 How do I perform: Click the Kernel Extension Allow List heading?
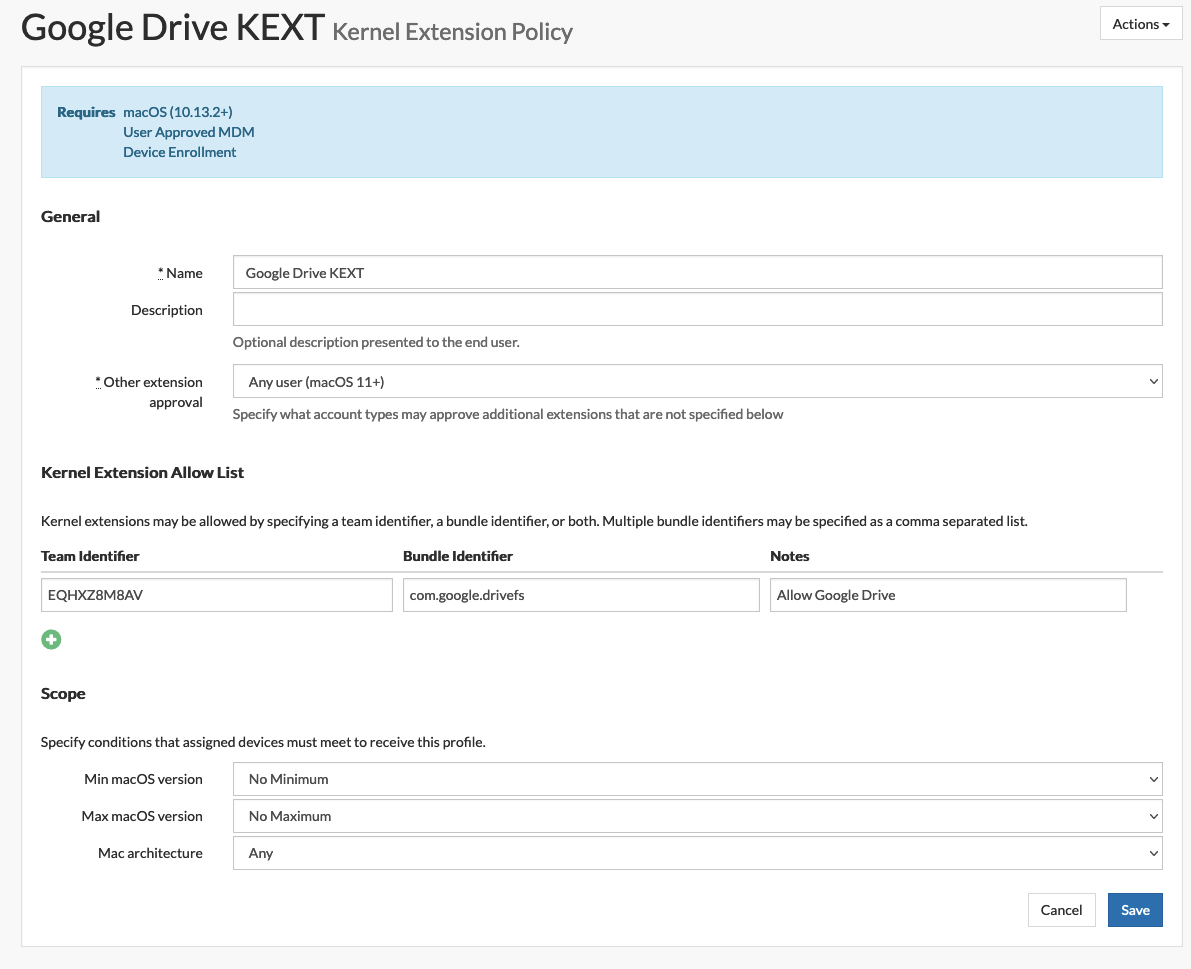[142, 472]
